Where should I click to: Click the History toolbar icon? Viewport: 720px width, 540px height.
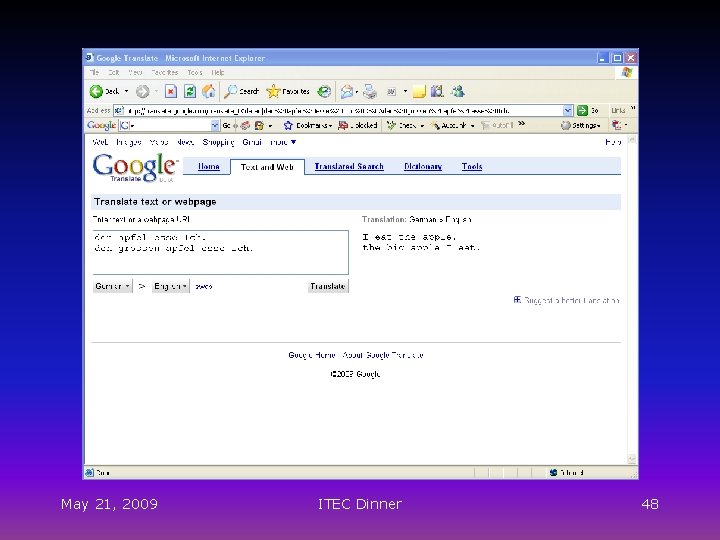[x=324, y=91]
